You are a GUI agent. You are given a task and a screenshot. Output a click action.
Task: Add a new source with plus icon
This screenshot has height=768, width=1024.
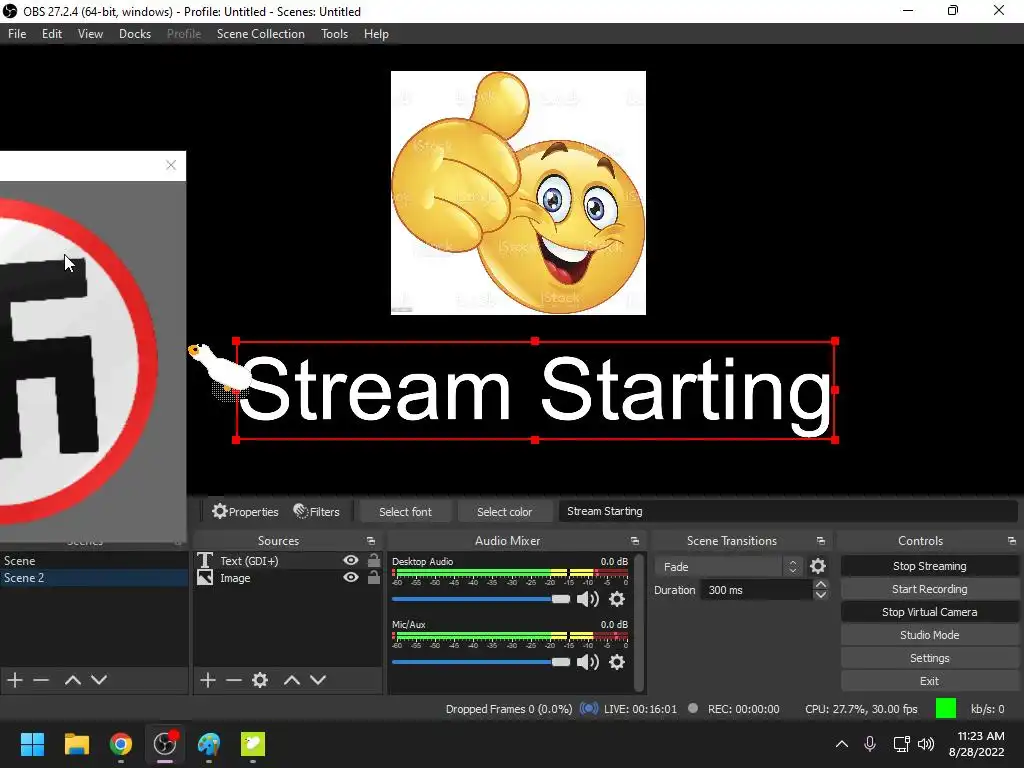208,680
